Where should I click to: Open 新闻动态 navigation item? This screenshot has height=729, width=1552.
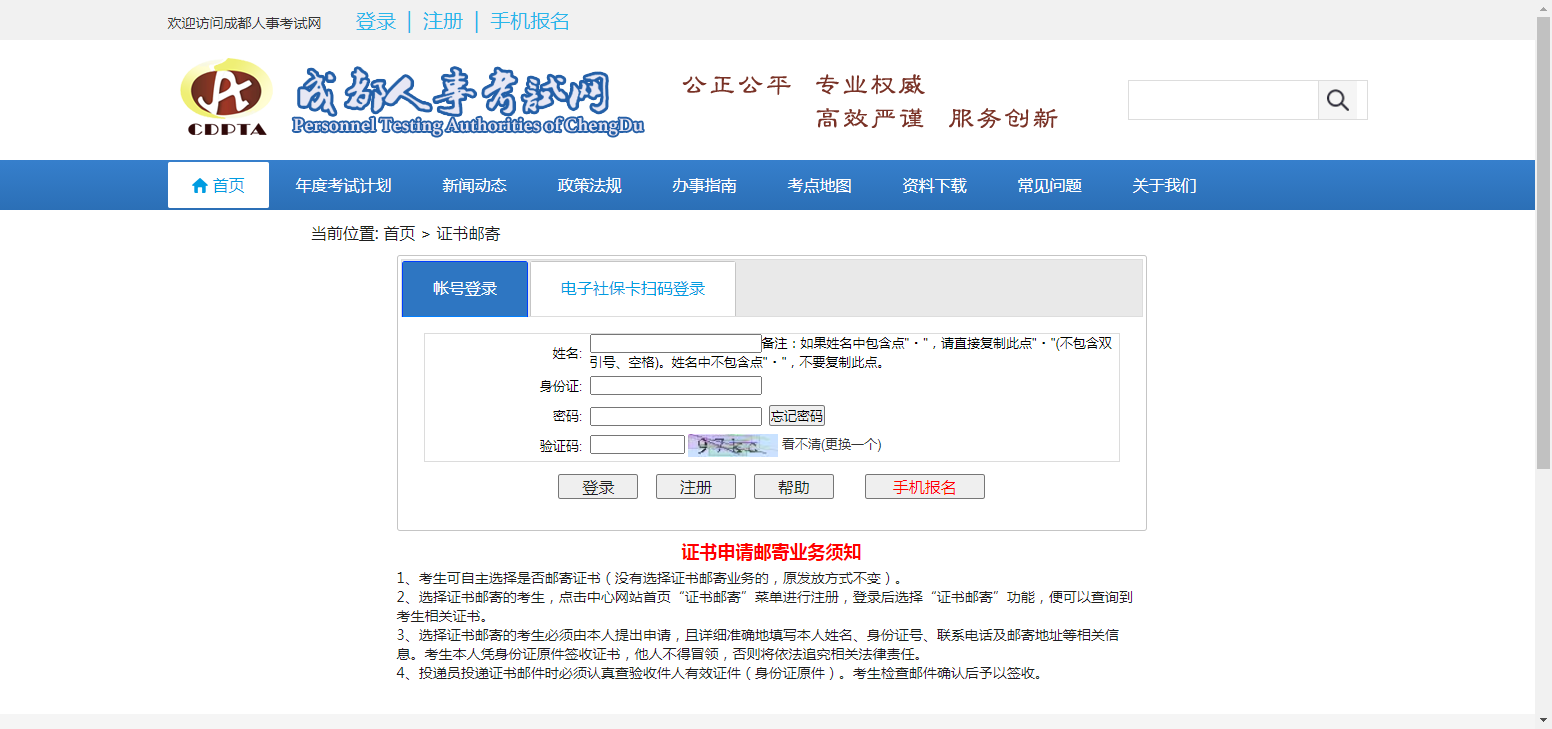474,185
